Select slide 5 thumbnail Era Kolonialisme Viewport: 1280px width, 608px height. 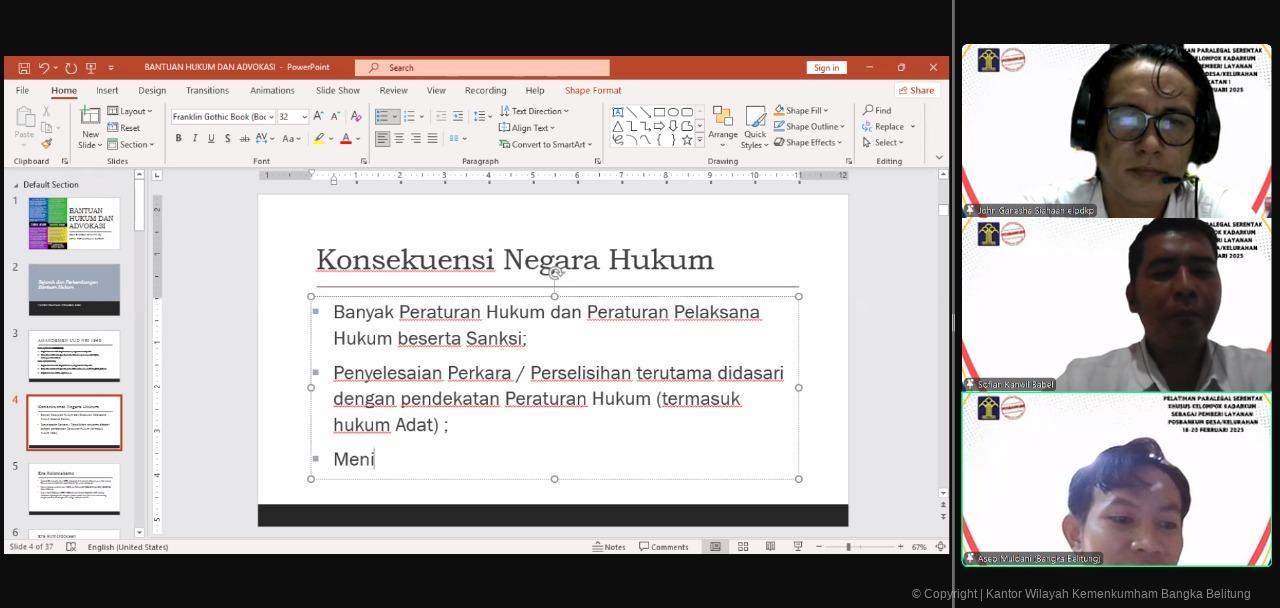(x=74, y=488)
